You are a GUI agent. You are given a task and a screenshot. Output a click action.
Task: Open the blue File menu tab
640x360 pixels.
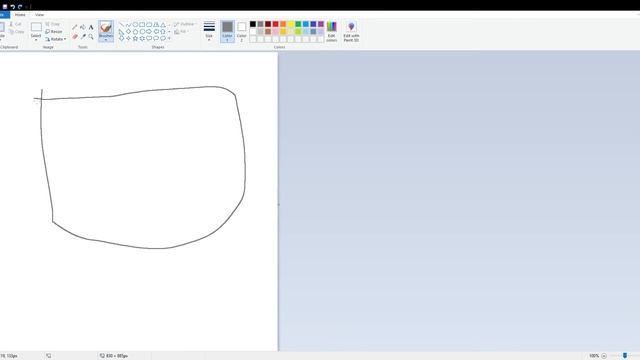pos(4,15)
